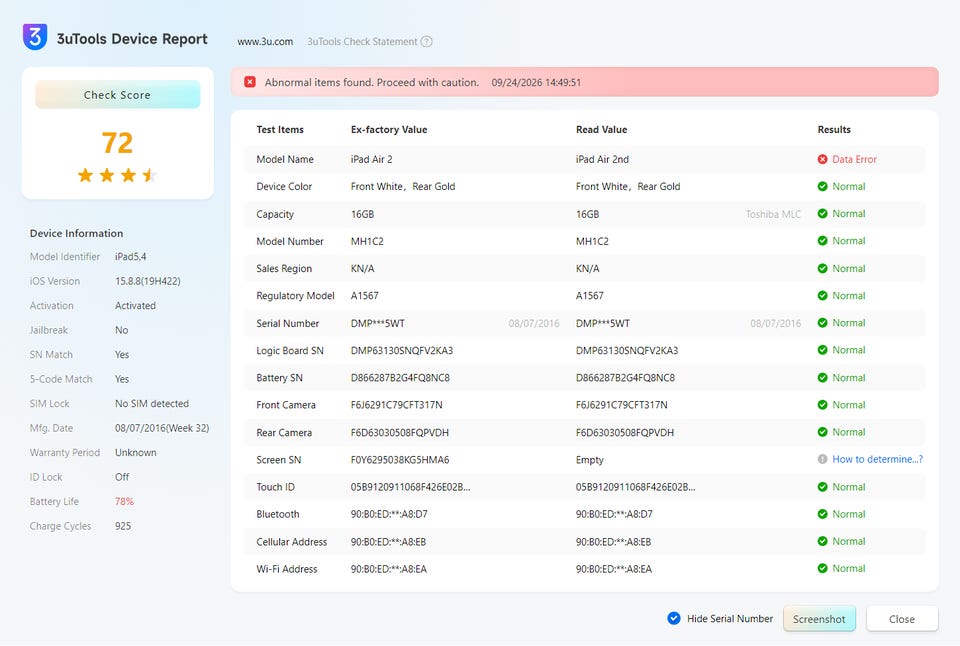Click the Check Score button

[x=118, y=95]
